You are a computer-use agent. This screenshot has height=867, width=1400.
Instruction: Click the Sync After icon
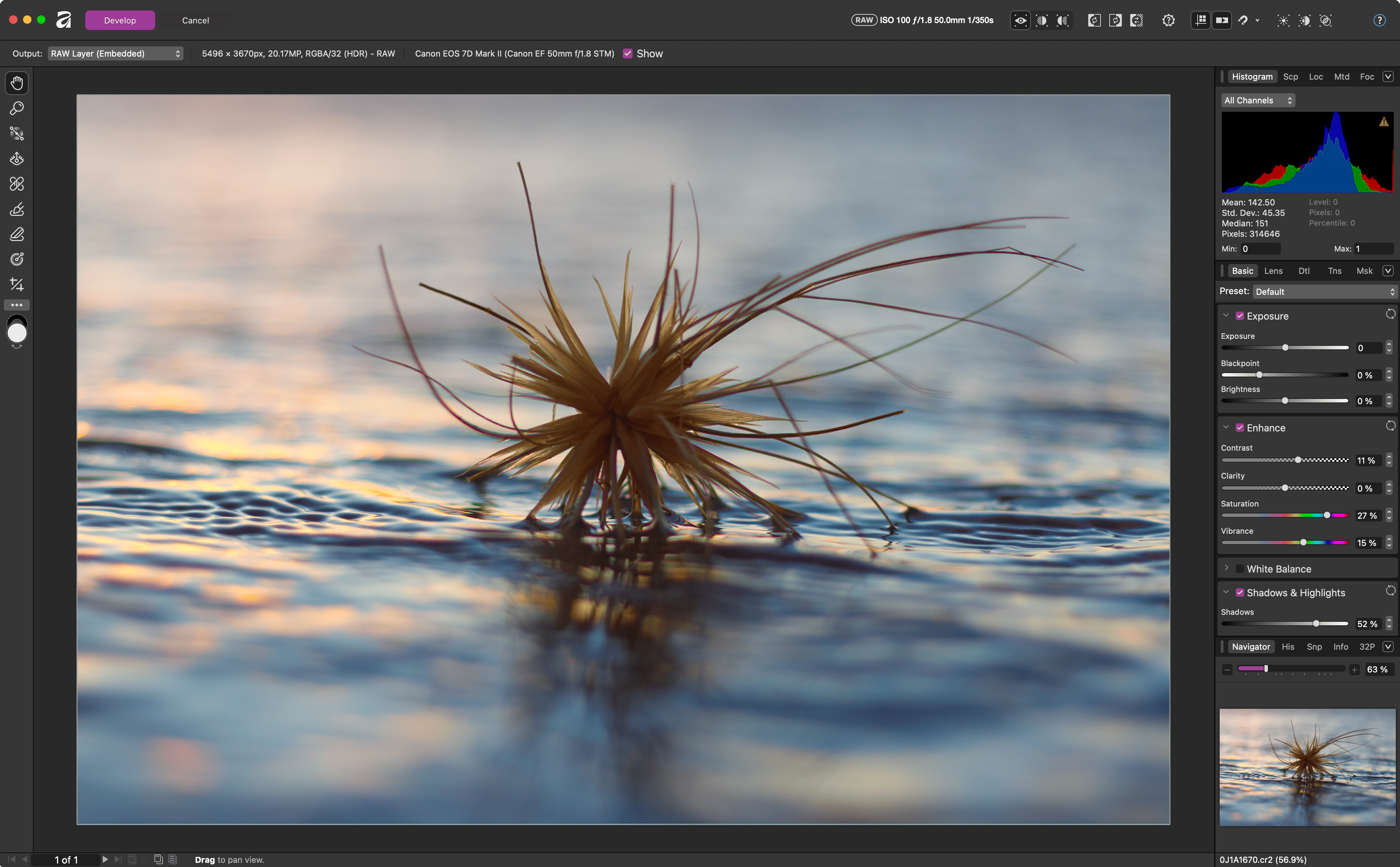(1116, 21)
